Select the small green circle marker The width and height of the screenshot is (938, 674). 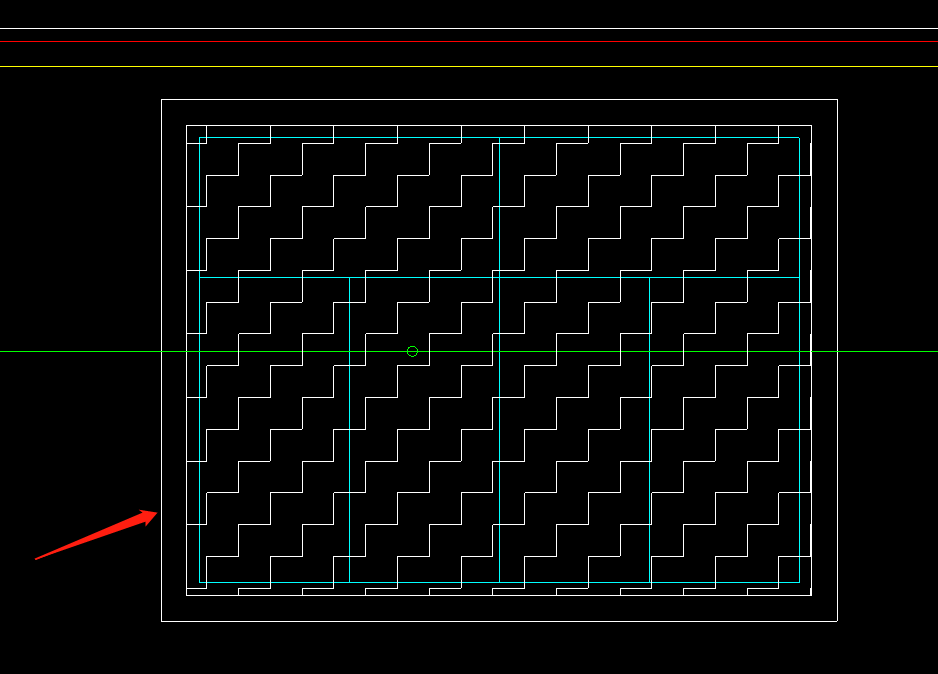(x=412, y=352)
